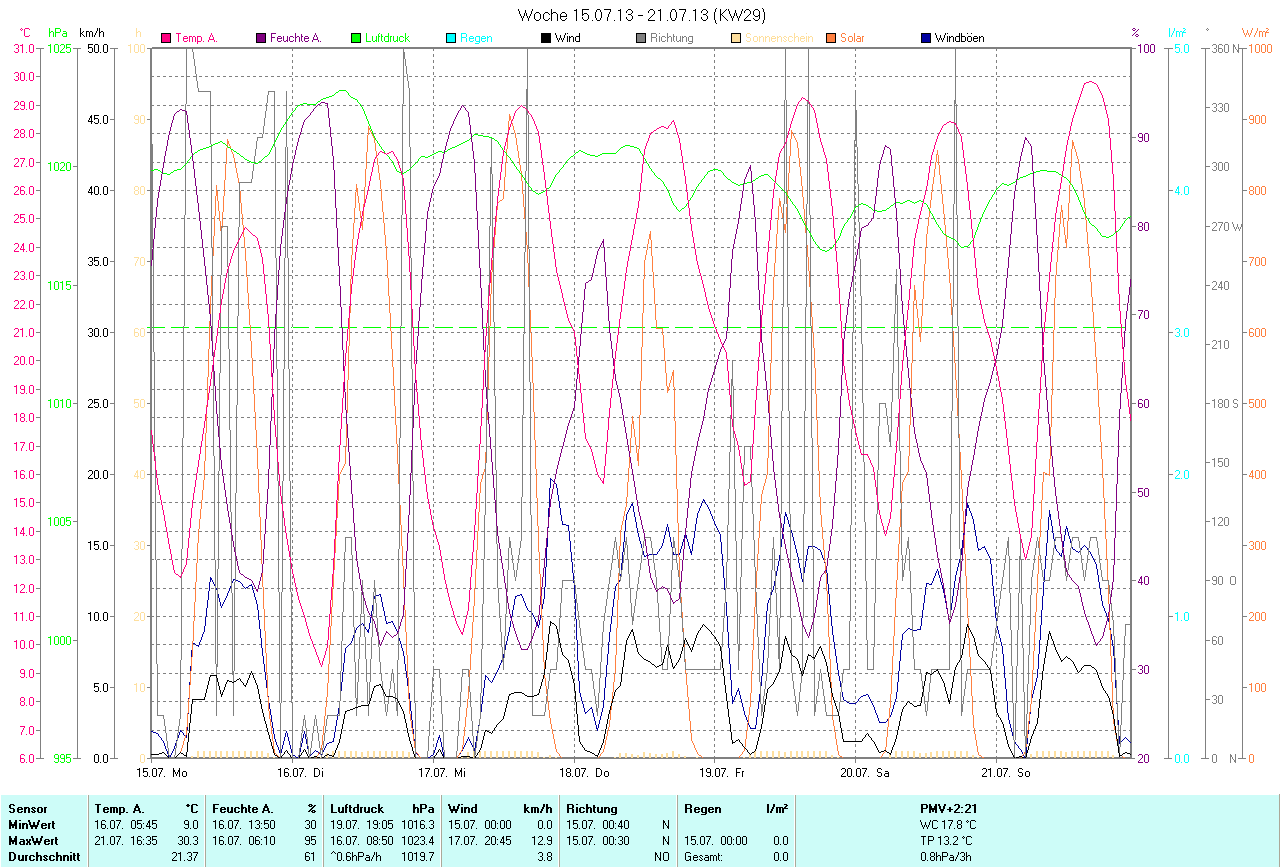Click the 'Feuchte A.' table column header
The height and width of the screenshot is (867, 1280).
click(x=243, y=808)
